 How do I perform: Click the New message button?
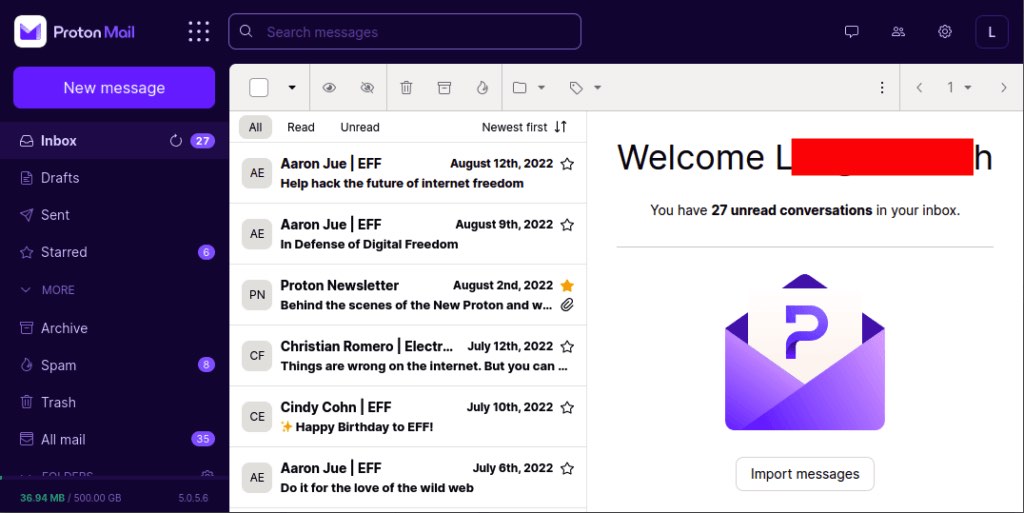click(x=114, y=88)
